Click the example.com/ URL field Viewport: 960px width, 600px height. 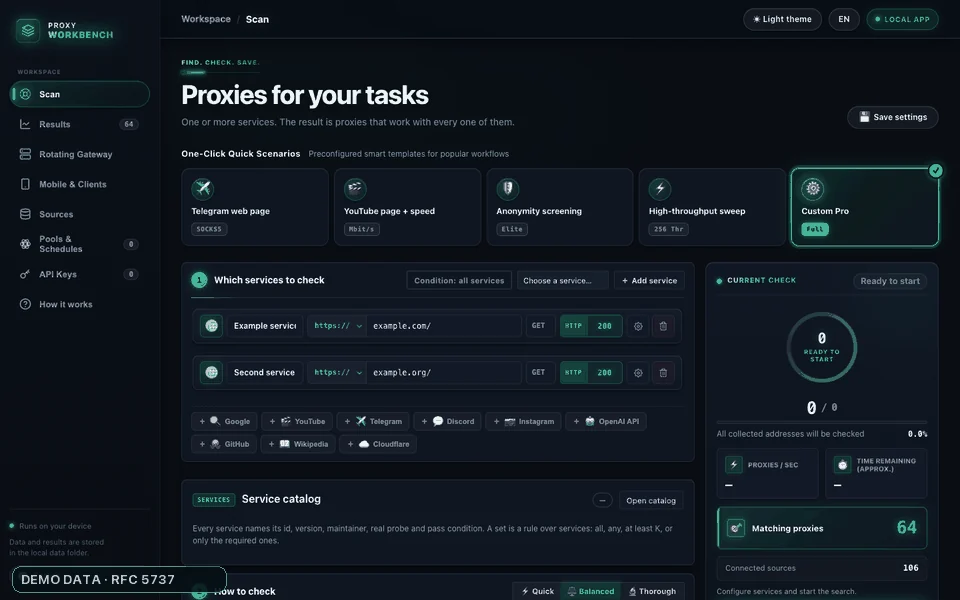444,326
